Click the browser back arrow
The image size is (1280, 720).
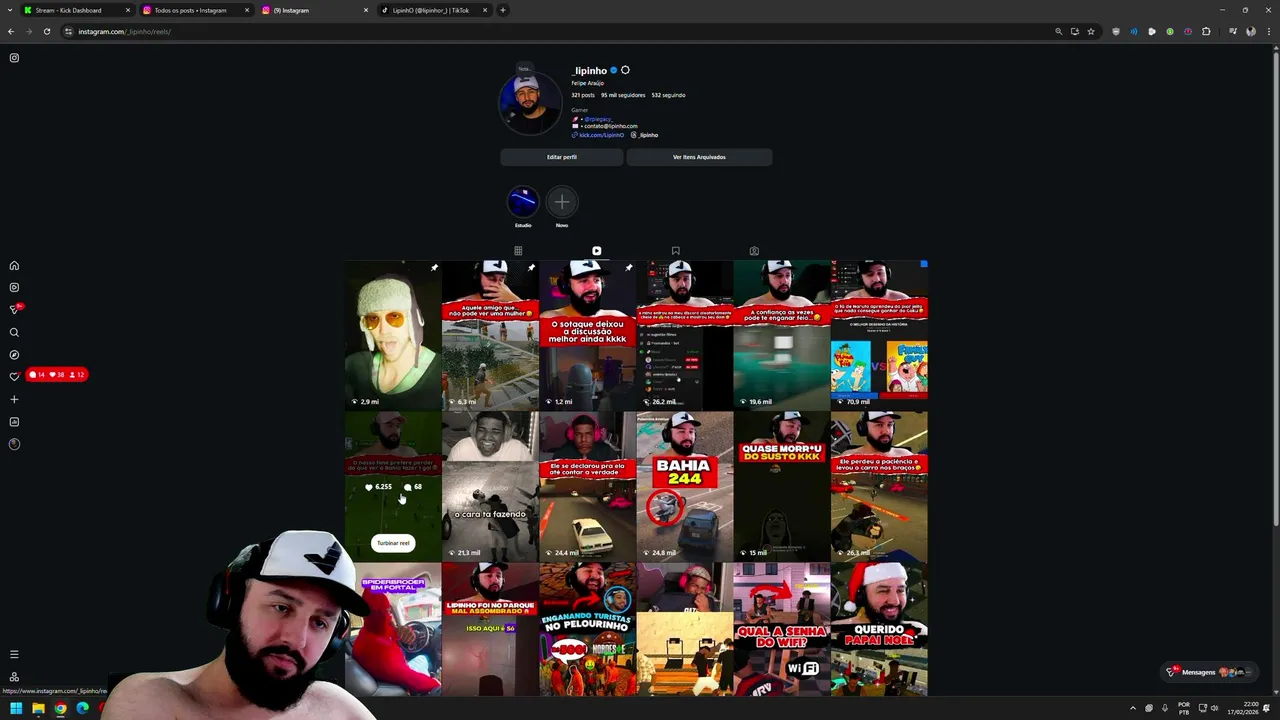pyautogui.click(x=11, y=31)
